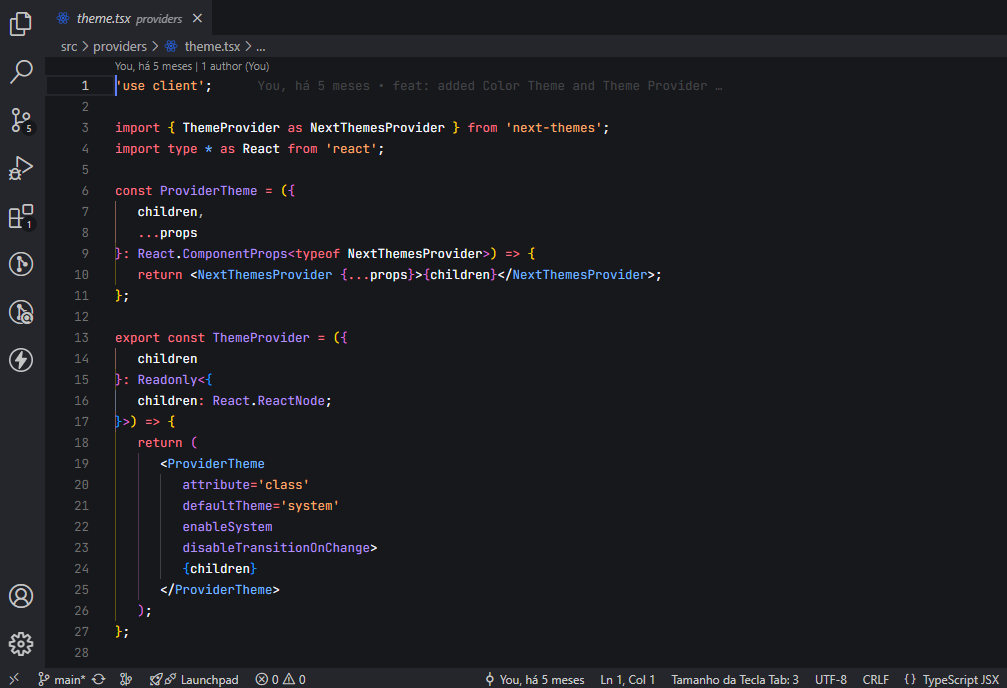Click the closing </ProviderTheme> tag

(x=220, y=590)
